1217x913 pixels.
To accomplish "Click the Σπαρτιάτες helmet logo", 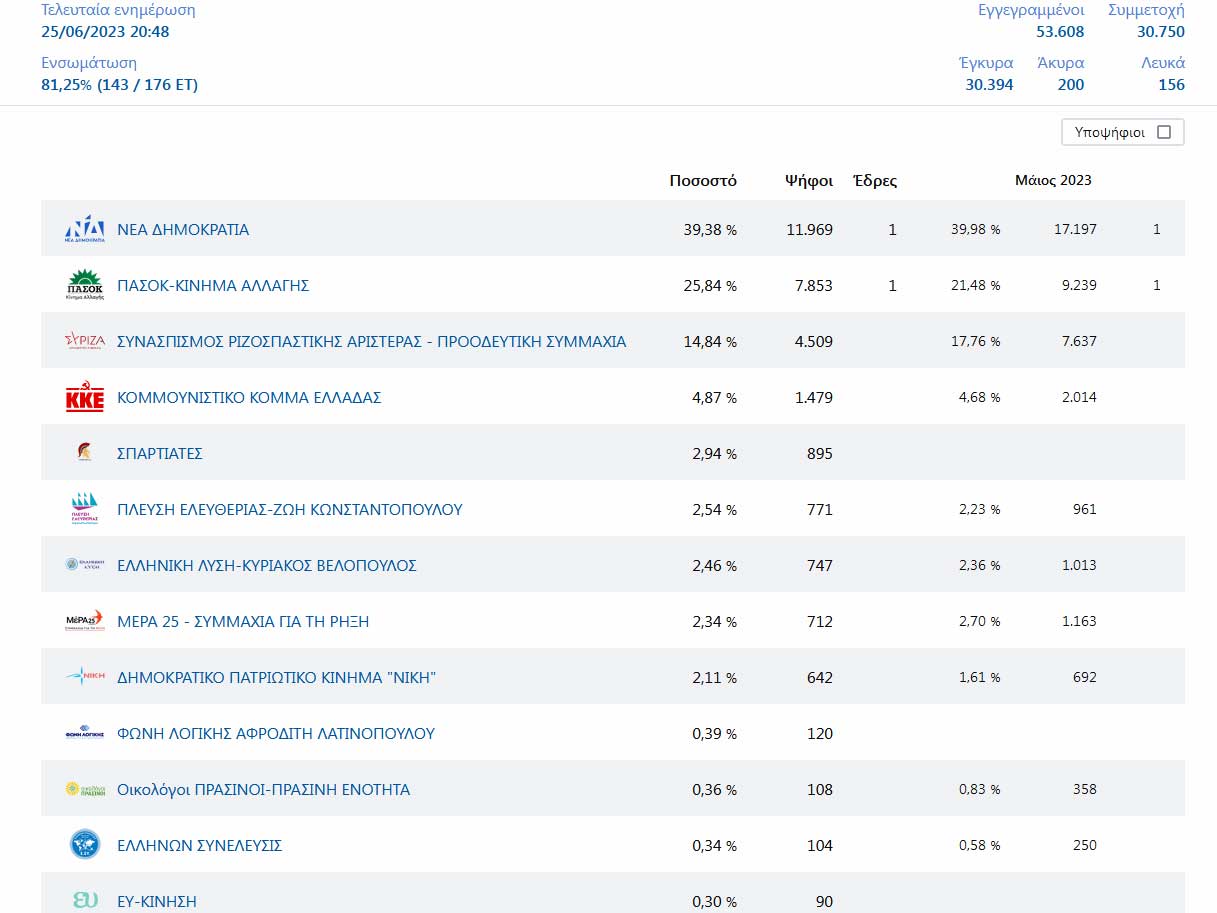I will click(x=85, y=453).
